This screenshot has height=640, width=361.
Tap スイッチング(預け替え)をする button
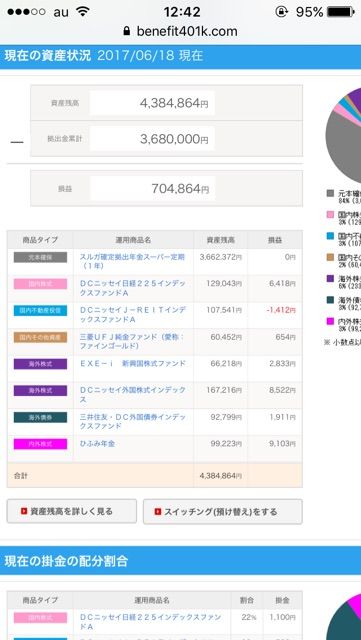pos(223,511)
